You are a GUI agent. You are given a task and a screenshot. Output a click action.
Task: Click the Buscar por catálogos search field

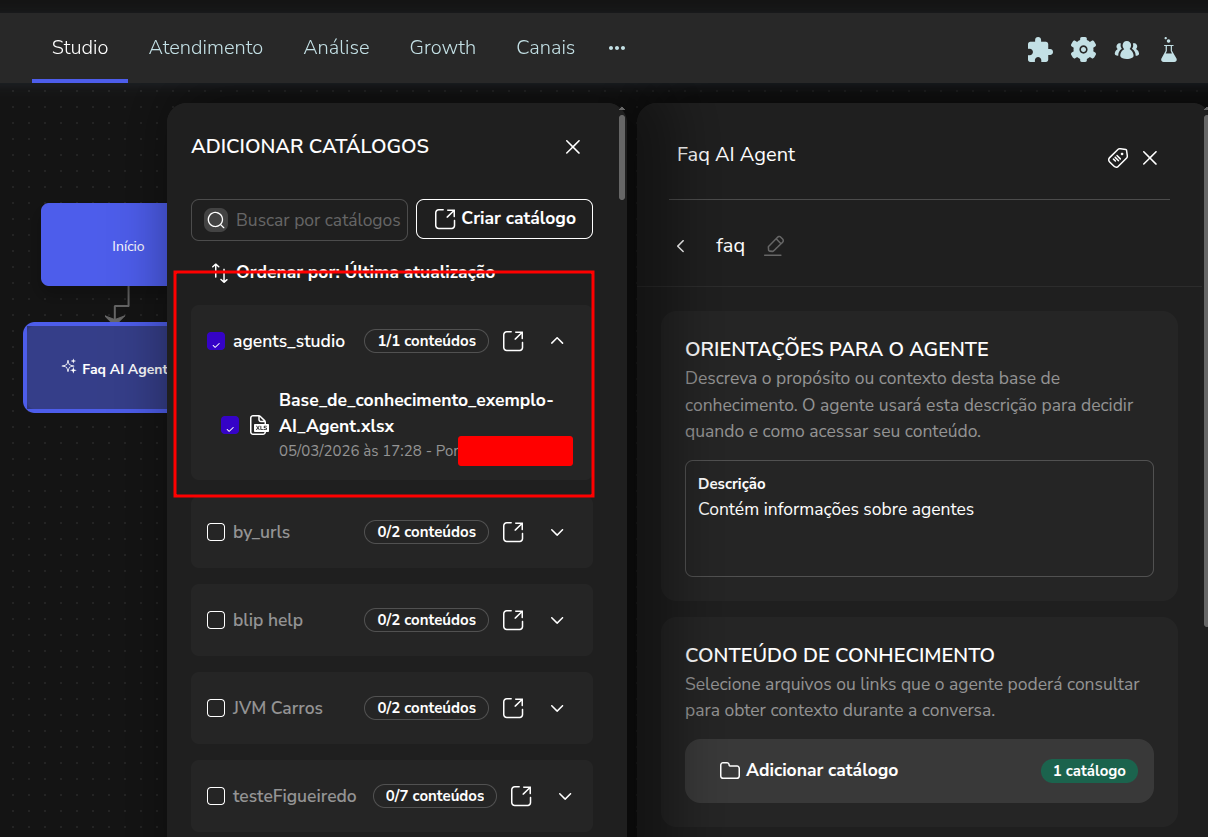point(316,220)
